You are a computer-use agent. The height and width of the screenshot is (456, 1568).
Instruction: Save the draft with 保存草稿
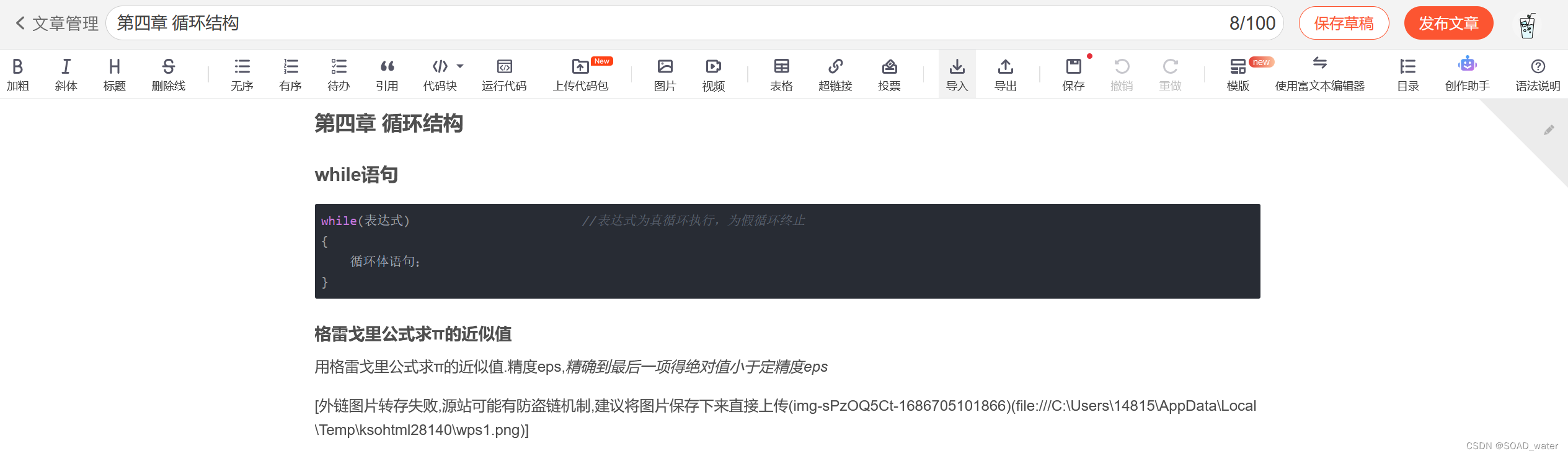(x=1344, y=24)
